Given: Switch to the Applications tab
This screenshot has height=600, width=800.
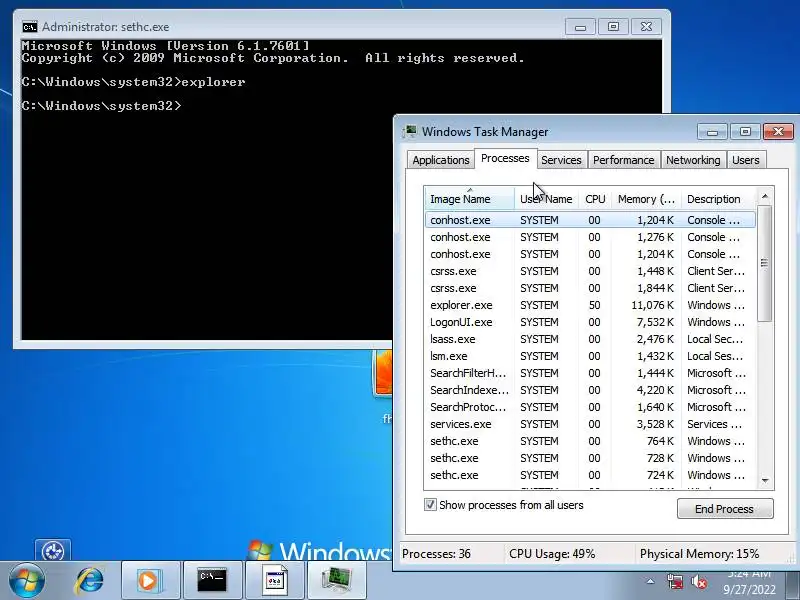Looking at the screenshot, I should coord(441,160).
